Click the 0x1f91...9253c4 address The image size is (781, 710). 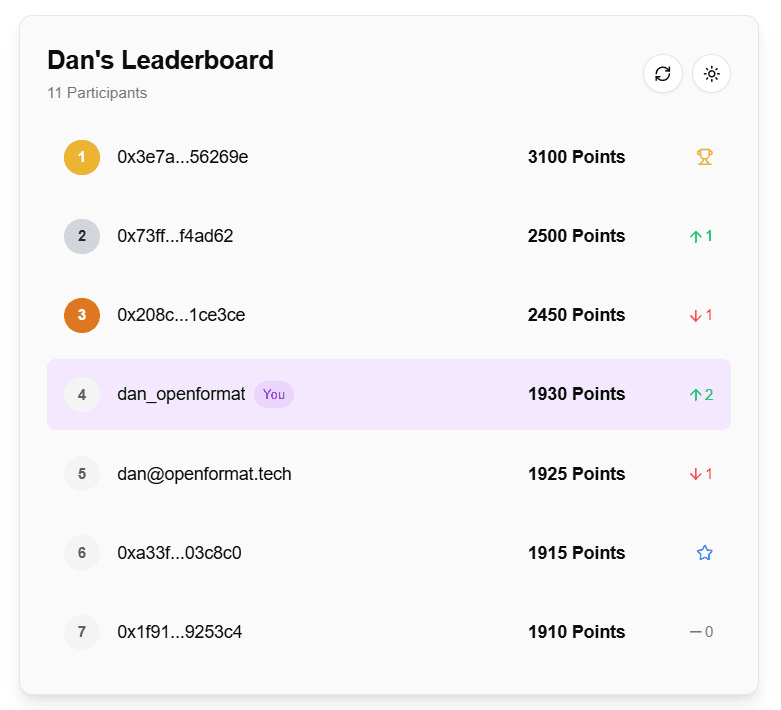(179, 632)
